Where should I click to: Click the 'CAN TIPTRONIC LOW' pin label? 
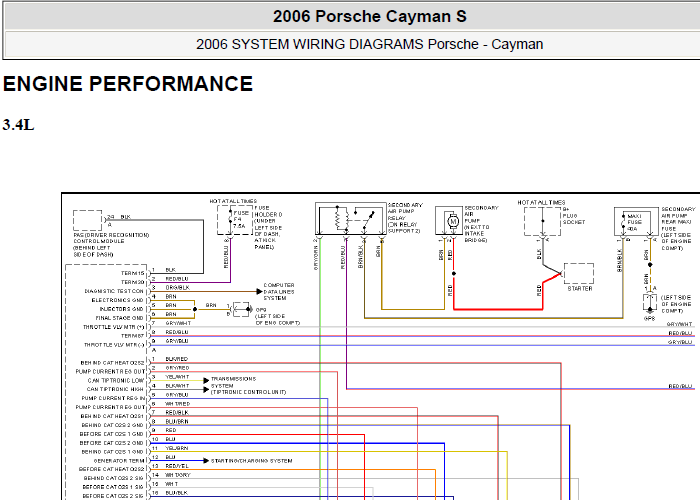pos(116,380)
